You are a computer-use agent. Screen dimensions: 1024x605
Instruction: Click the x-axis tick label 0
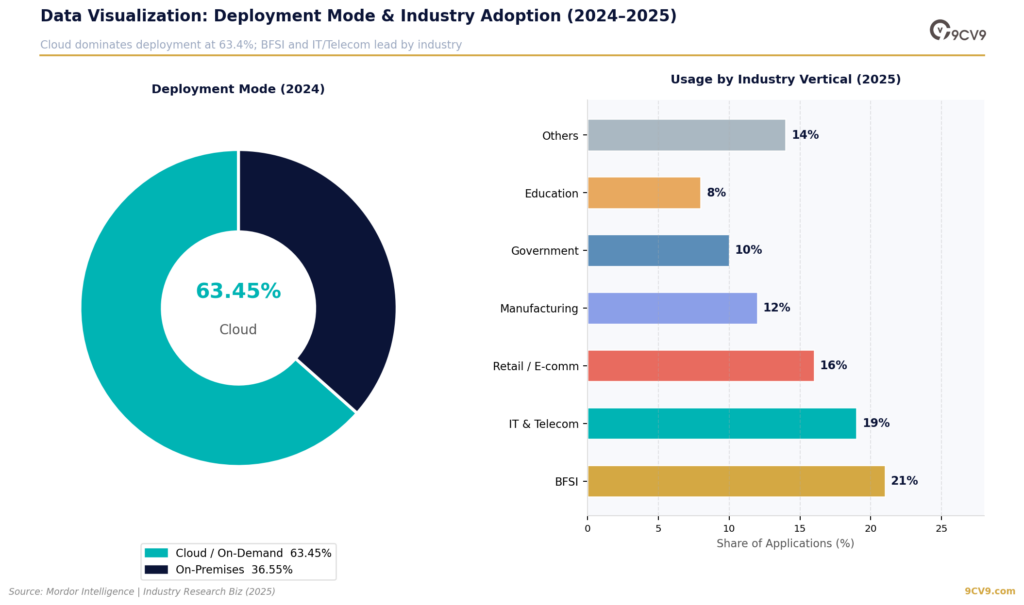click(588, 529)
